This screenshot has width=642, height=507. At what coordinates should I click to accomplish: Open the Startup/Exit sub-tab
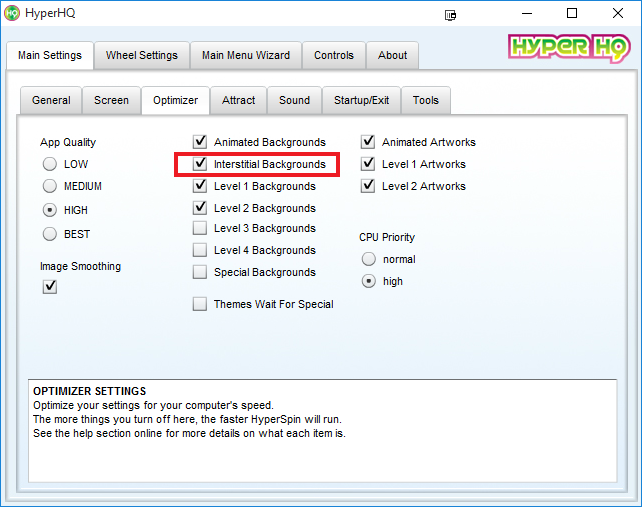pos(361,101)
